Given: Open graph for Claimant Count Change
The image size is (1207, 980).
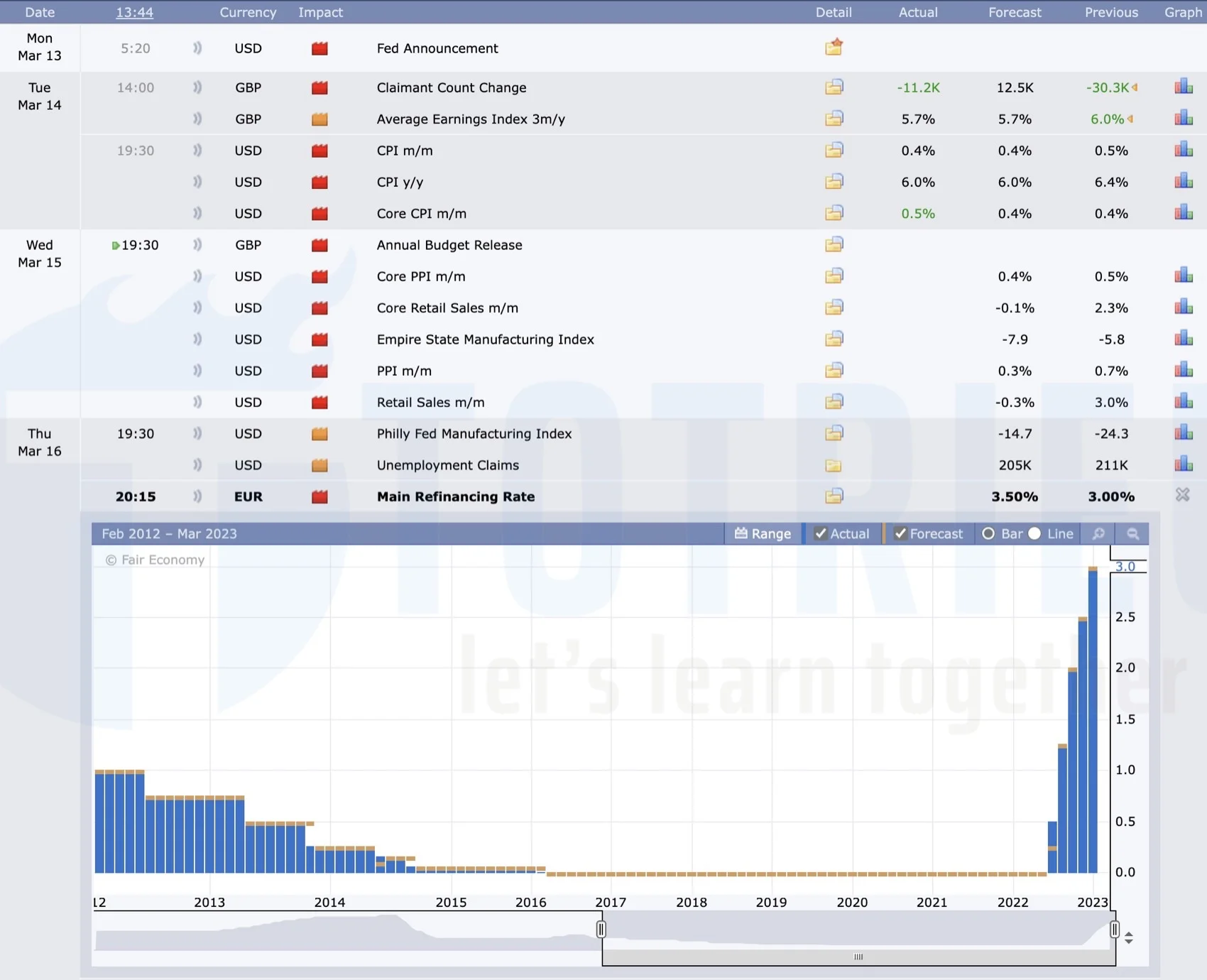Looking at the screenshot, I should pyautogui.click(x=1183, y=87).
